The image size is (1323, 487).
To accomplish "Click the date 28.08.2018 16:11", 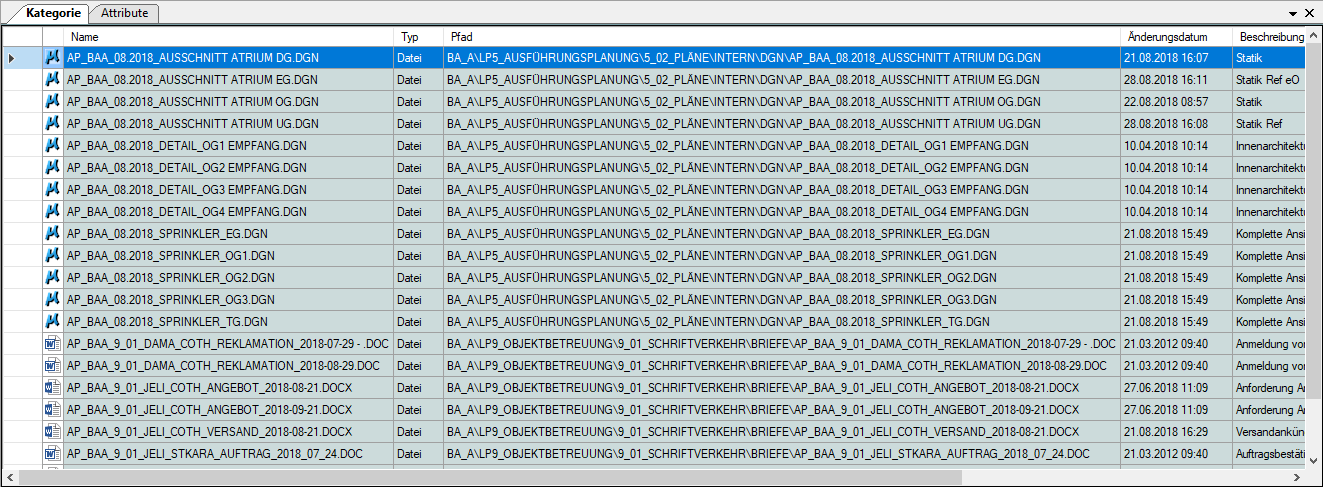I will pos(1165,80).
